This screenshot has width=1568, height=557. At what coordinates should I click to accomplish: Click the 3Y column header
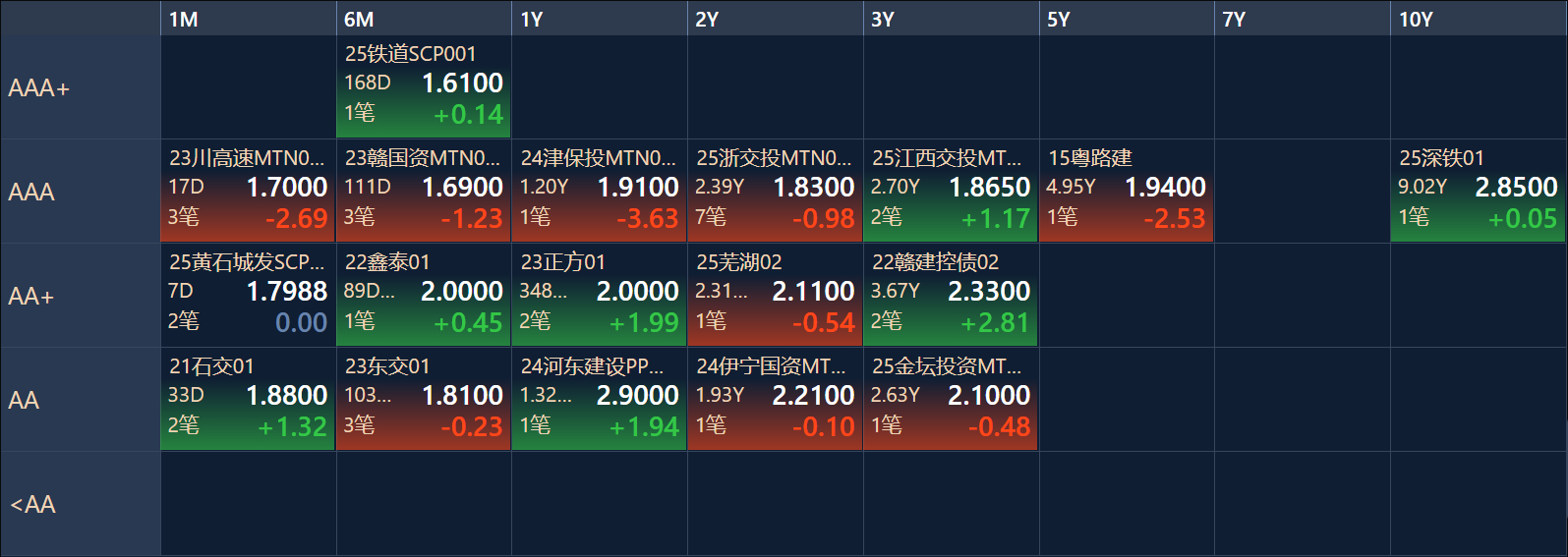point(952,19)
